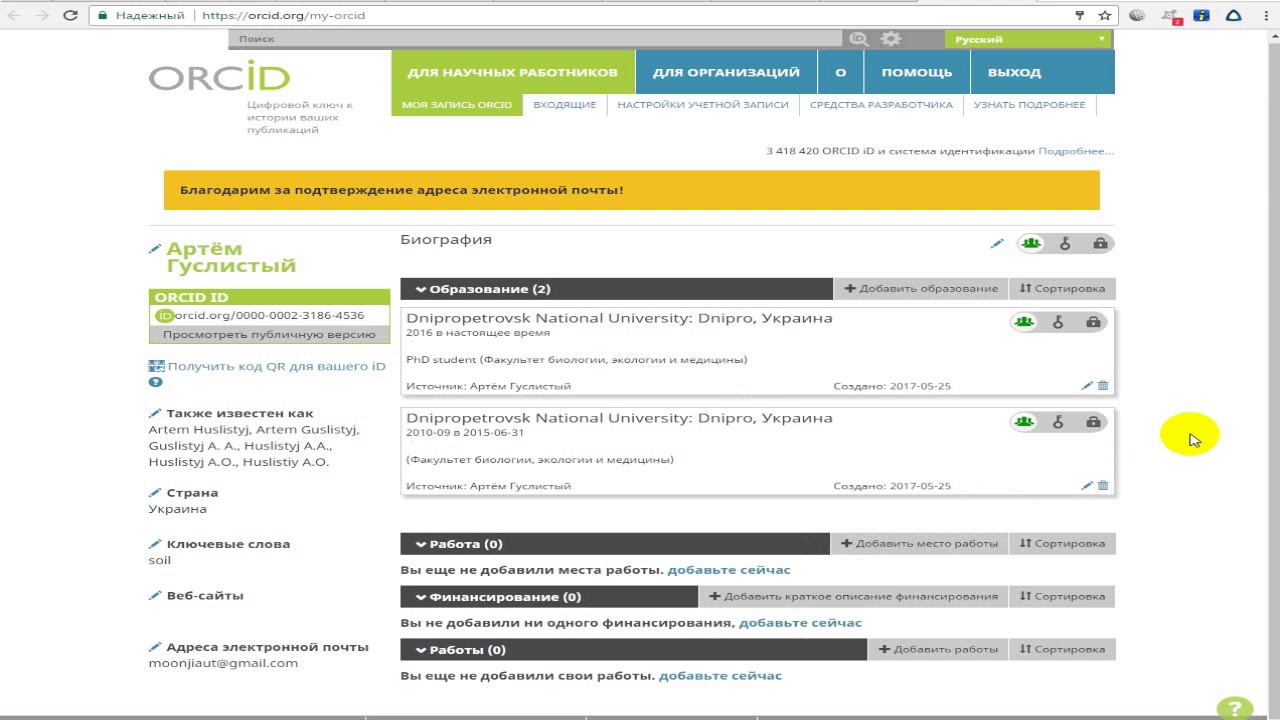1280x720 pixels.
Task: Click добавьте сейчас link under Работы
Action: coord(720,676)
